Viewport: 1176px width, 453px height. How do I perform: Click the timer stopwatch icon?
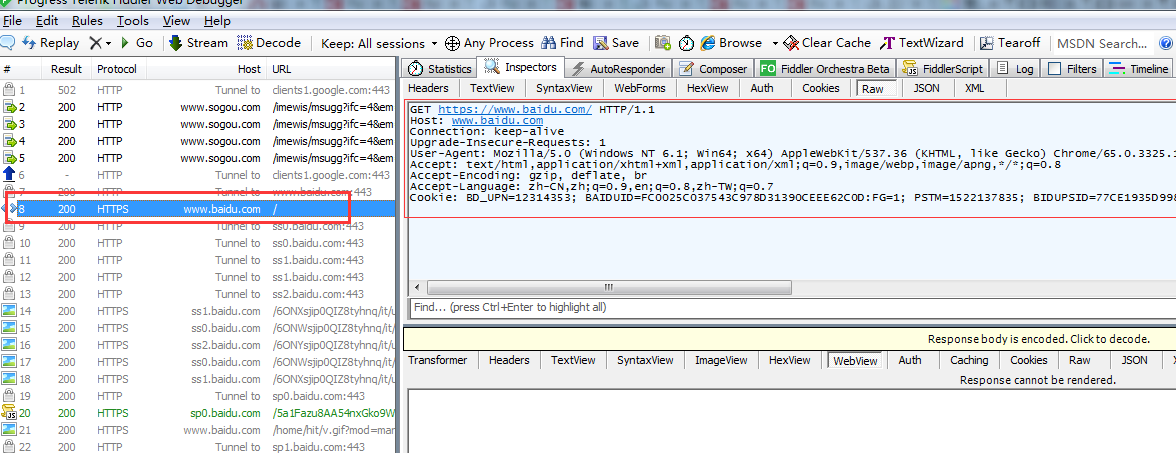[x=686, y=44]
